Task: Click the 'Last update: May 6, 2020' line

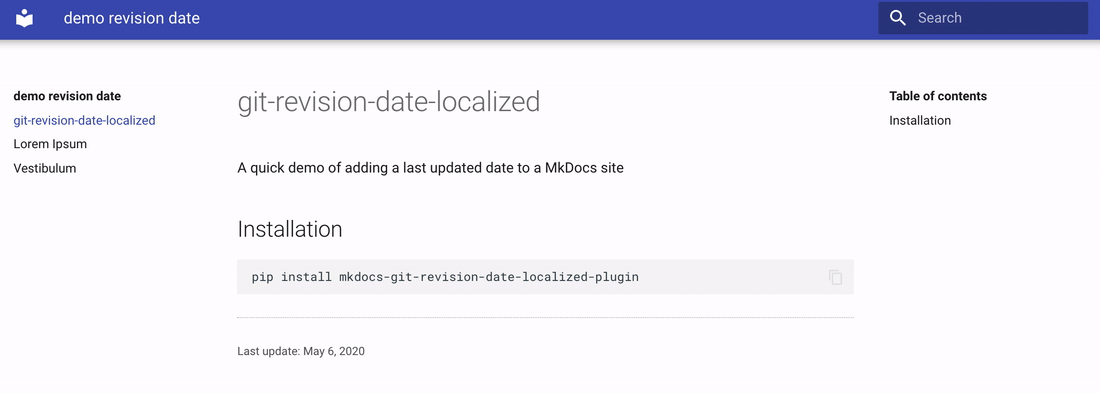Action: pos(301,351)
